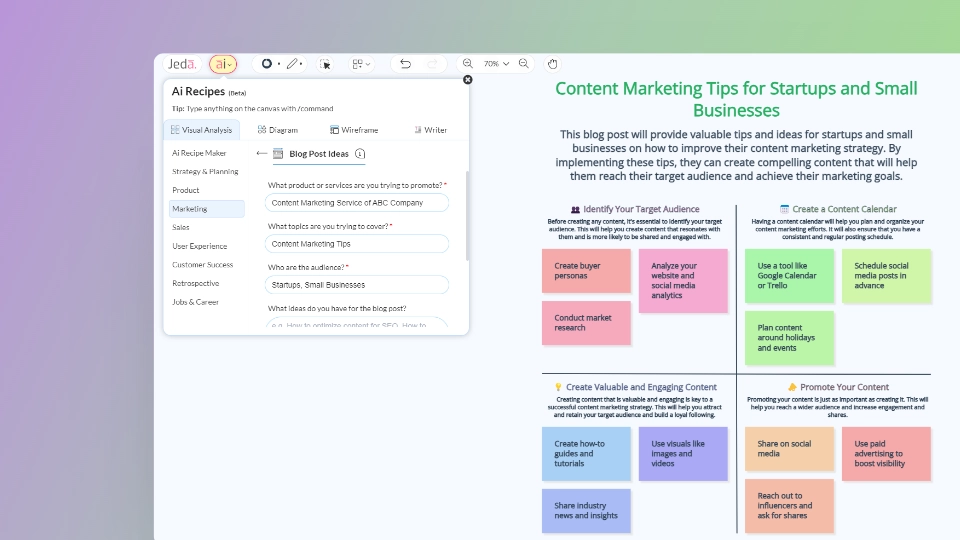Switch to the Diagram tab
This screenshot has width=960, height=540.
coord(278,130)
